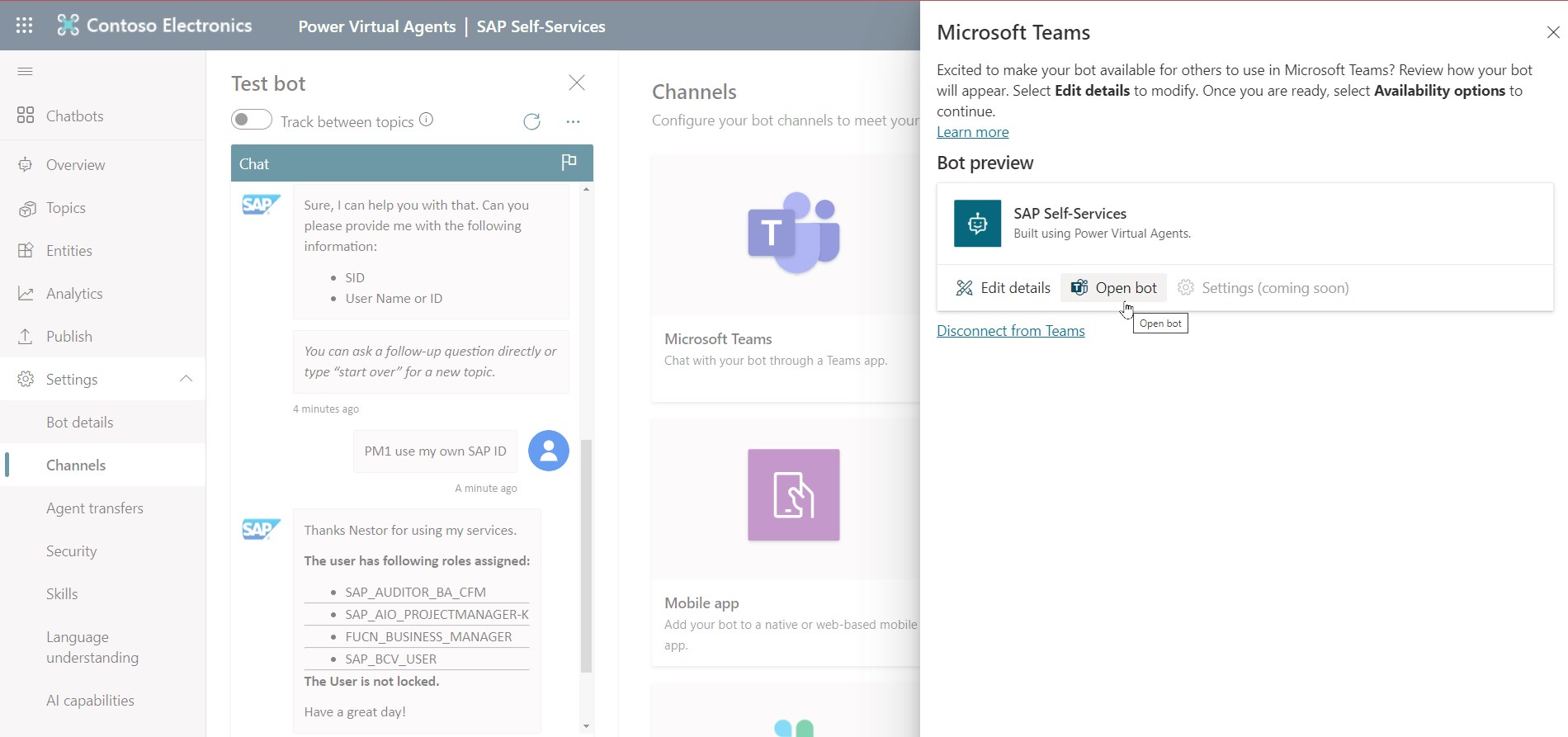
Task: Click Edit details button
Action: pyautogui.click(x=1003, y=288)
